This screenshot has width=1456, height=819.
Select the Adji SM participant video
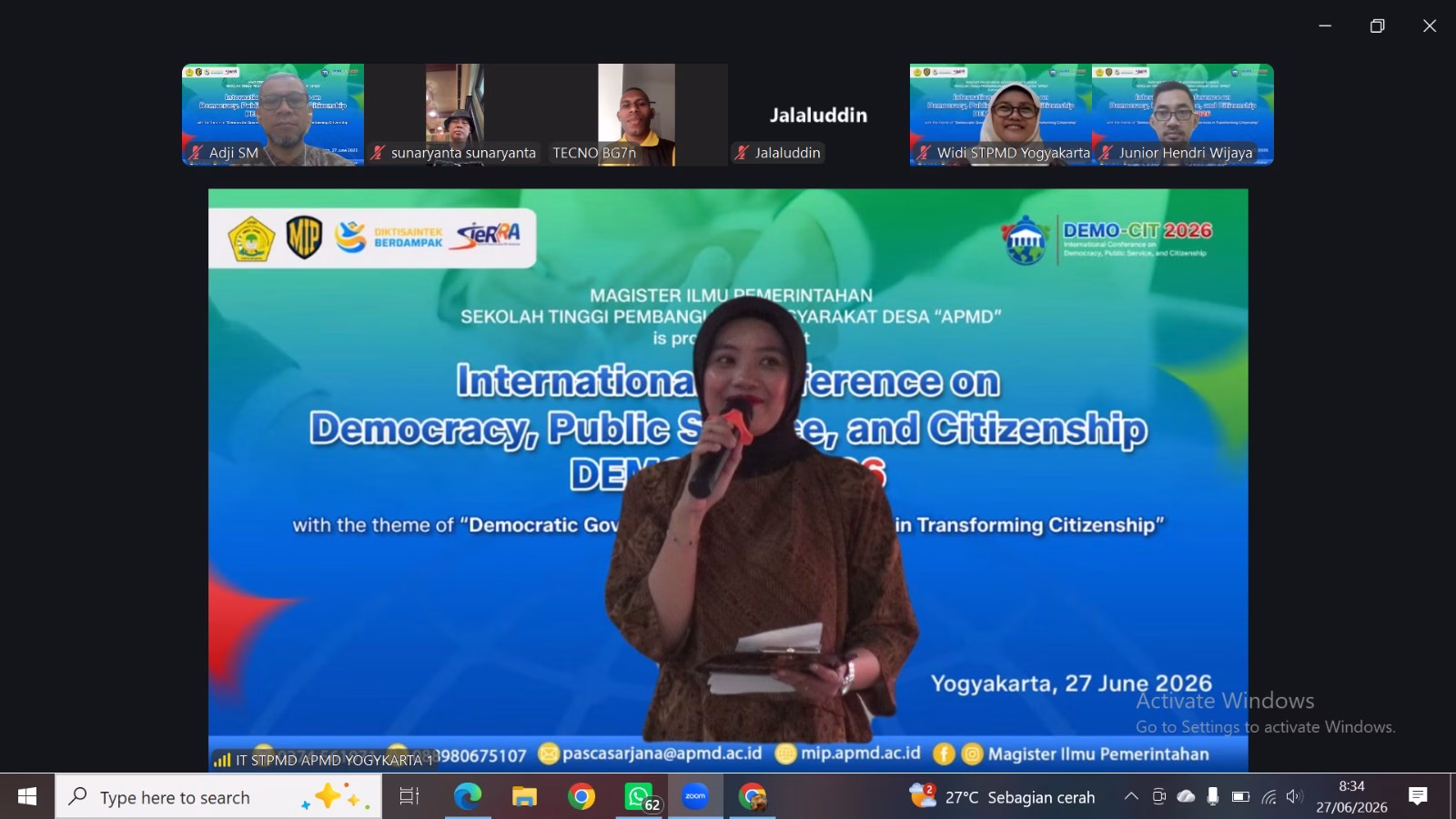[273, 115]
